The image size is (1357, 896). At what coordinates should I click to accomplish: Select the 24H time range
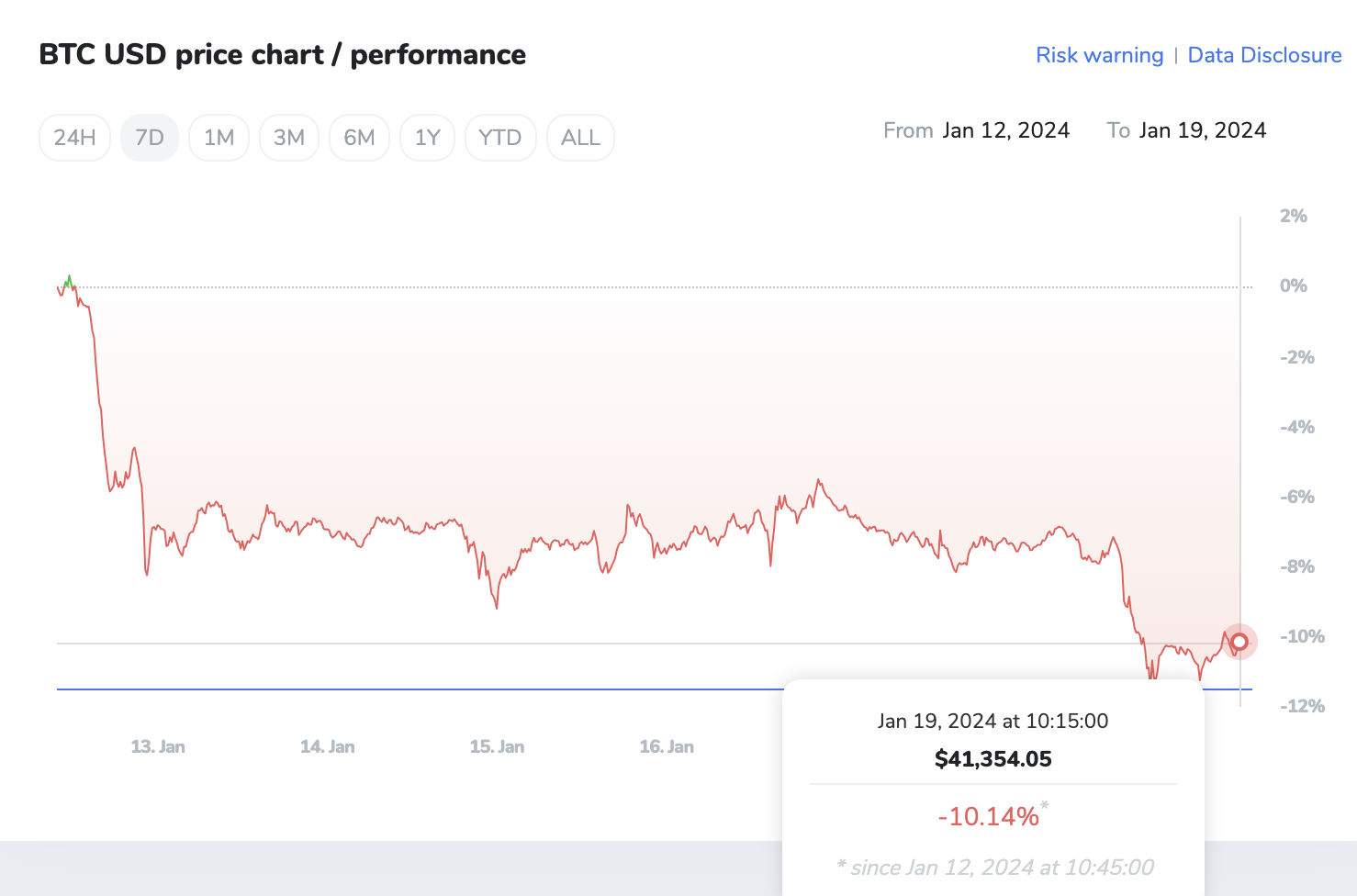[x=74, y=138]
